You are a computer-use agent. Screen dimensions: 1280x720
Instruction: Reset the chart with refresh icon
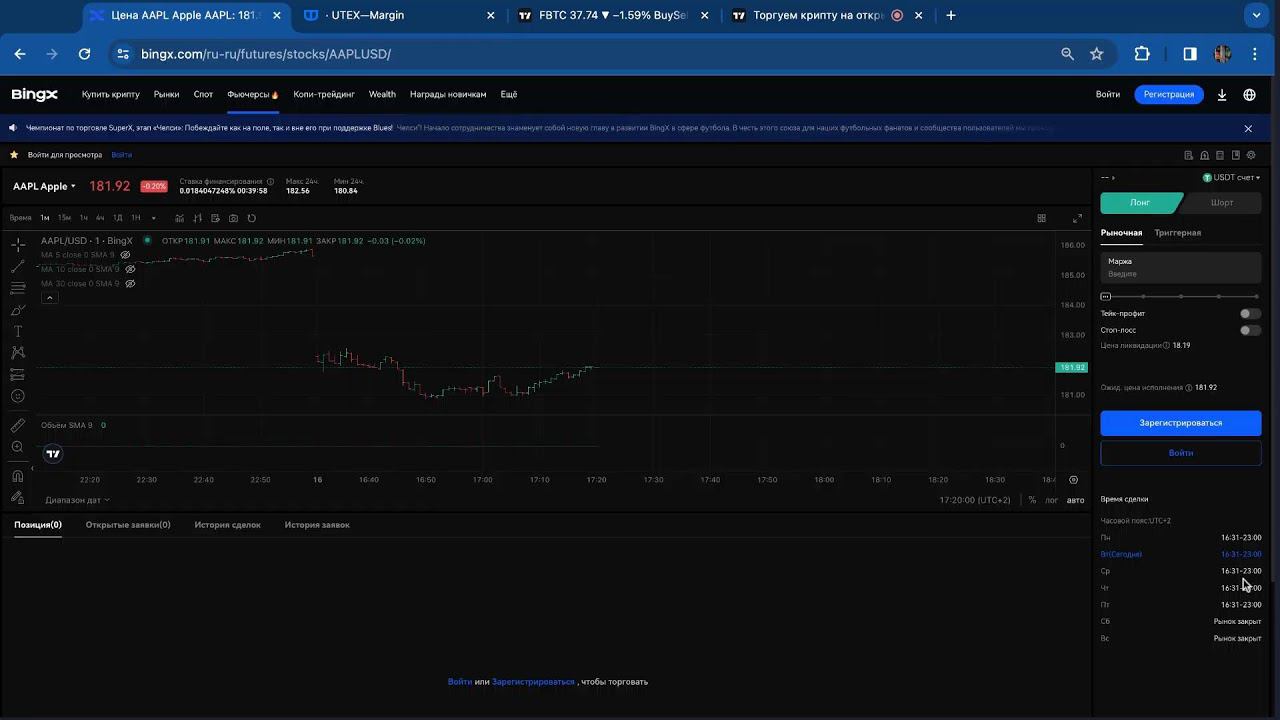(x=251, y=218)
